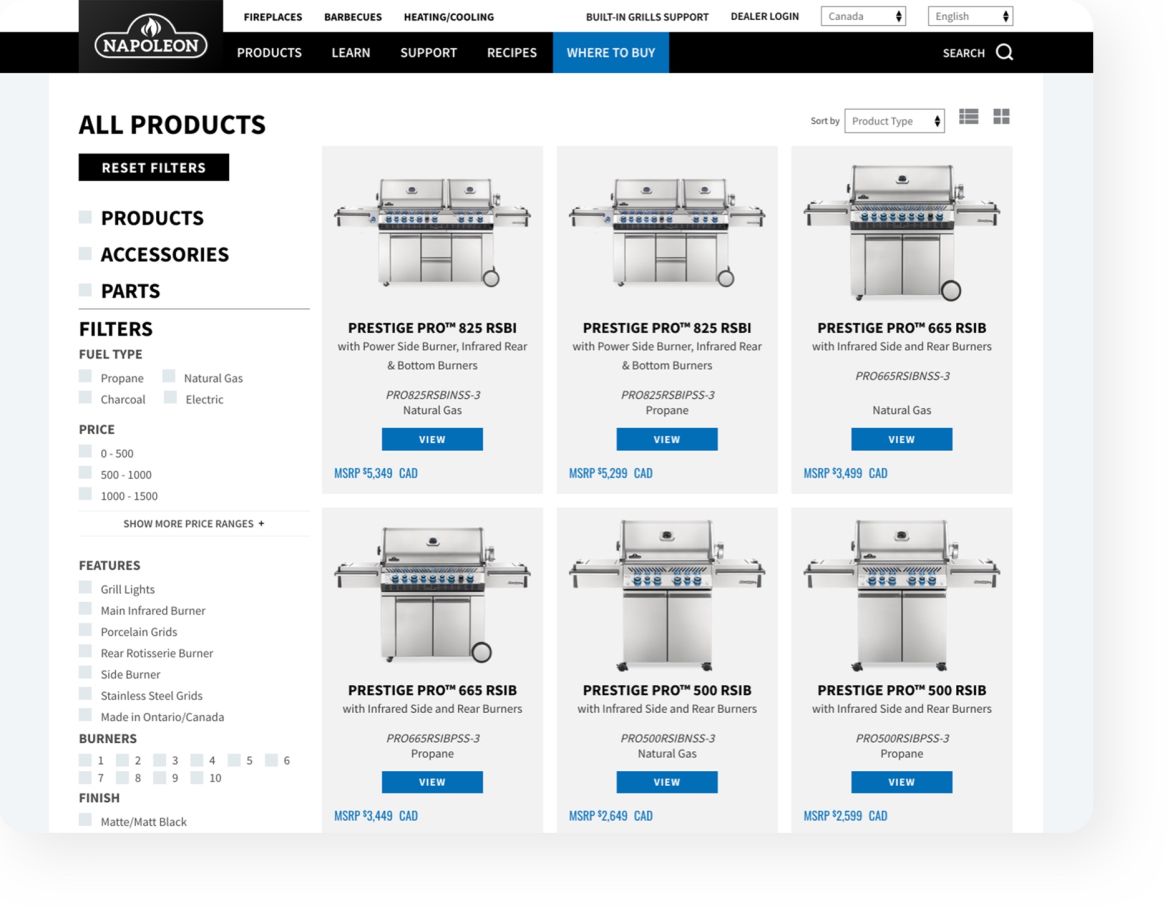
Task: Enable the Made in Ontario/Canada filter
Action: click(x=85, y=716)
